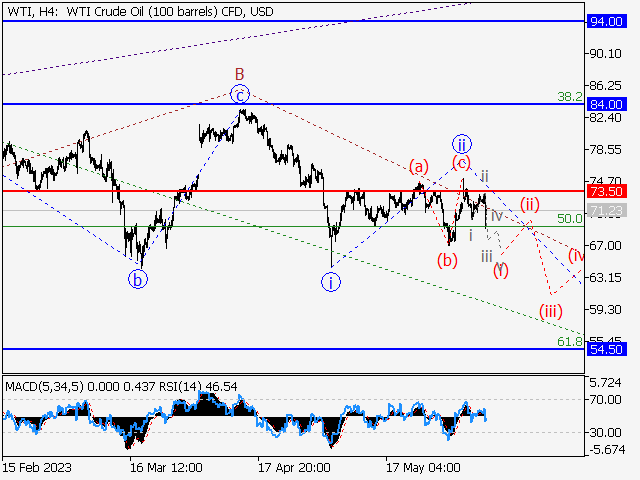This screenshot has width=640, height=480.
Task: Click the gray iii sub-wave label
Action: coord(487,256)
